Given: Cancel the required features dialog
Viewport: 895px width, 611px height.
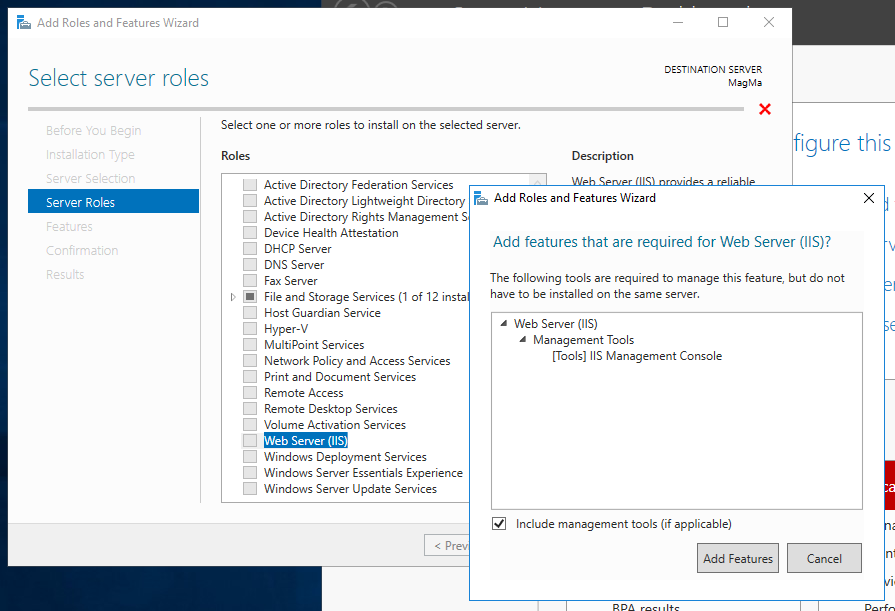Looking at the screenshot, I should point(824,558).
